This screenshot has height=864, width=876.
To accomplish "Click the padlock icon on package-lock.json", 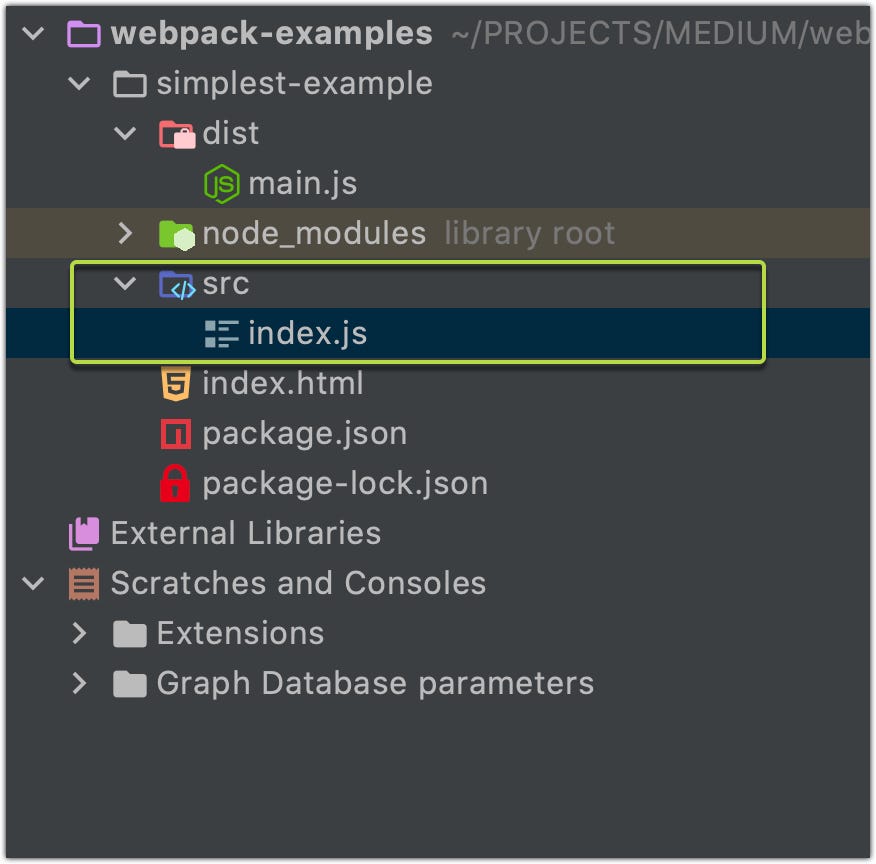I will point(175,483).
